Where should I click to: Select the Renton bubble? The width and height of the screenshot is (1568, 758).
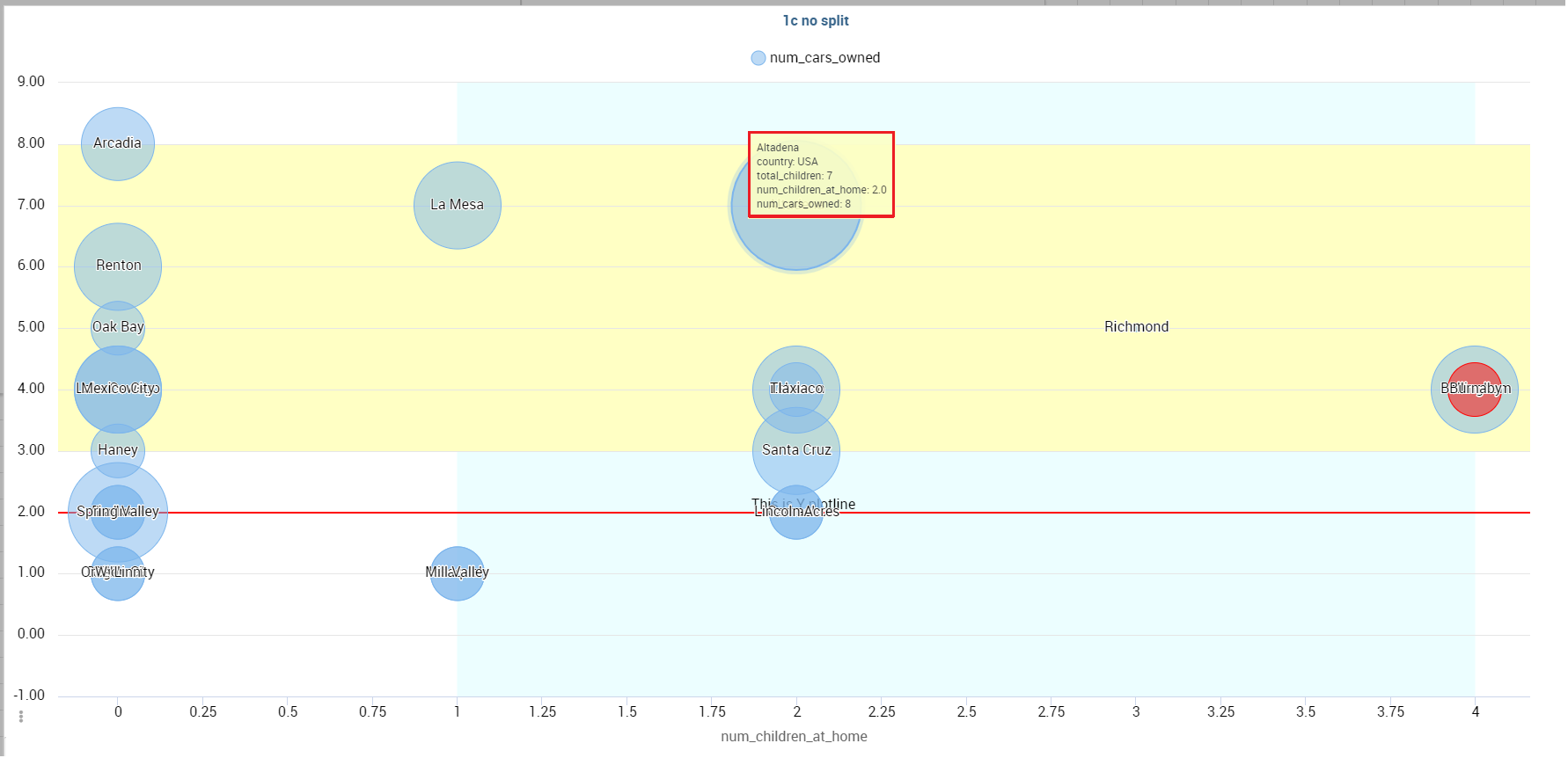[x=118, y=266]
